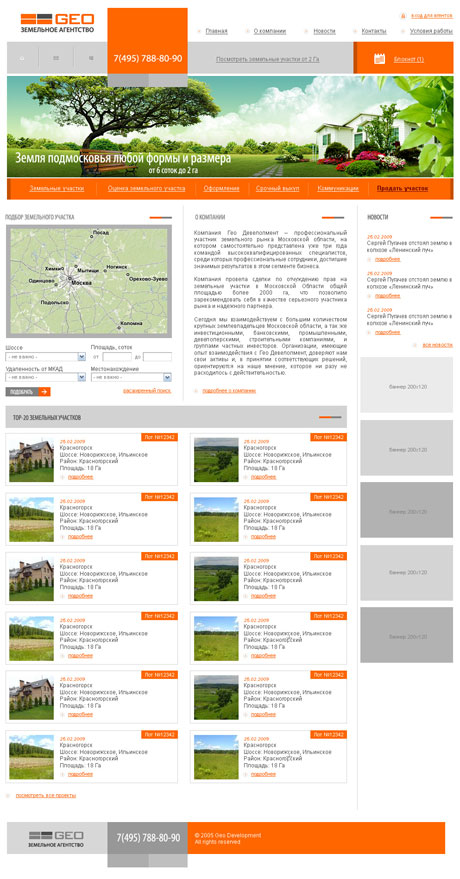Open 'Посмотреть земельные участки от 2 Га' link
The height and width of the screenshot is (879, 460).
[268, 59]
